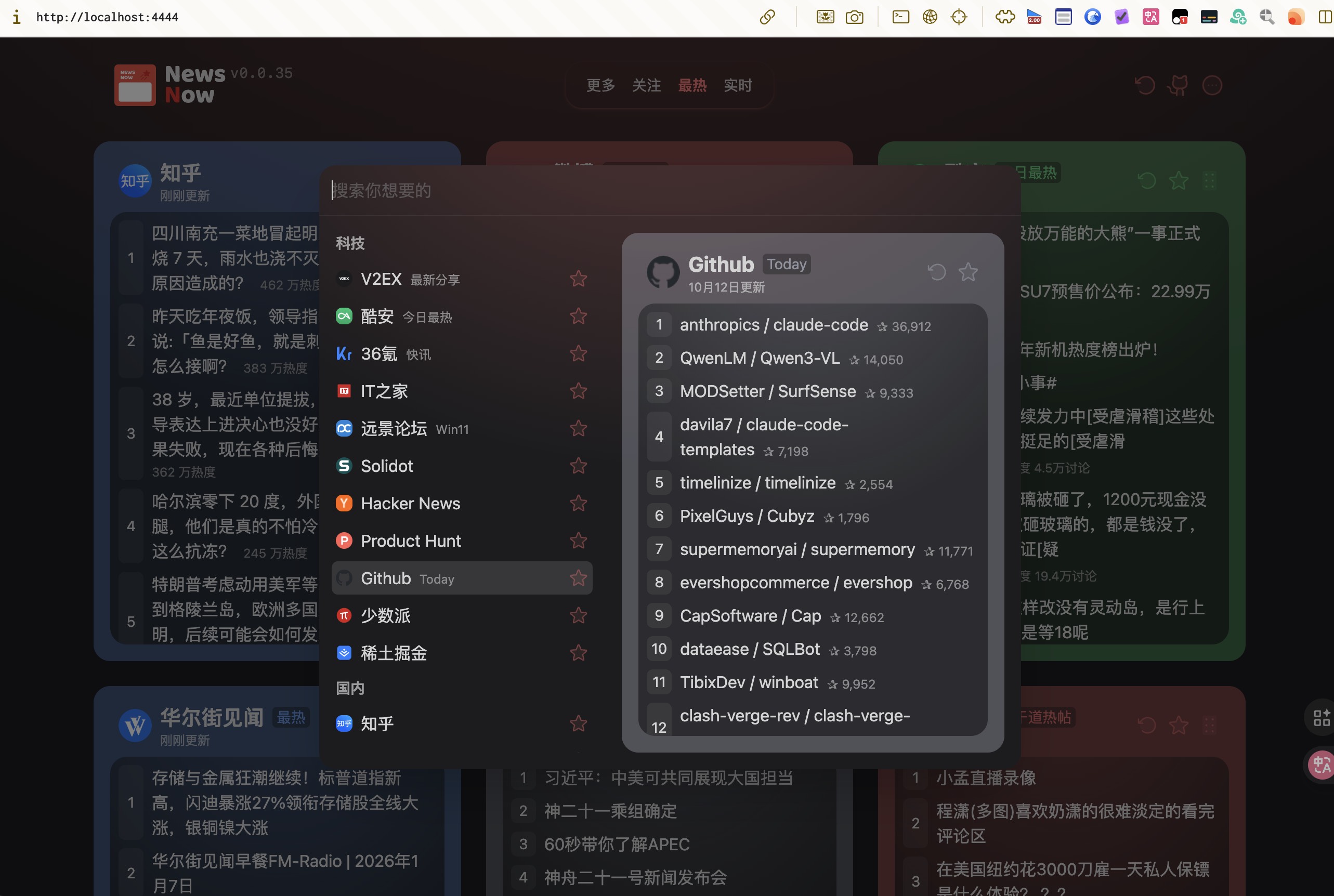Focus the 搜索你想要的 search field
Screen dimensions: 1334x896
[629, 191]
